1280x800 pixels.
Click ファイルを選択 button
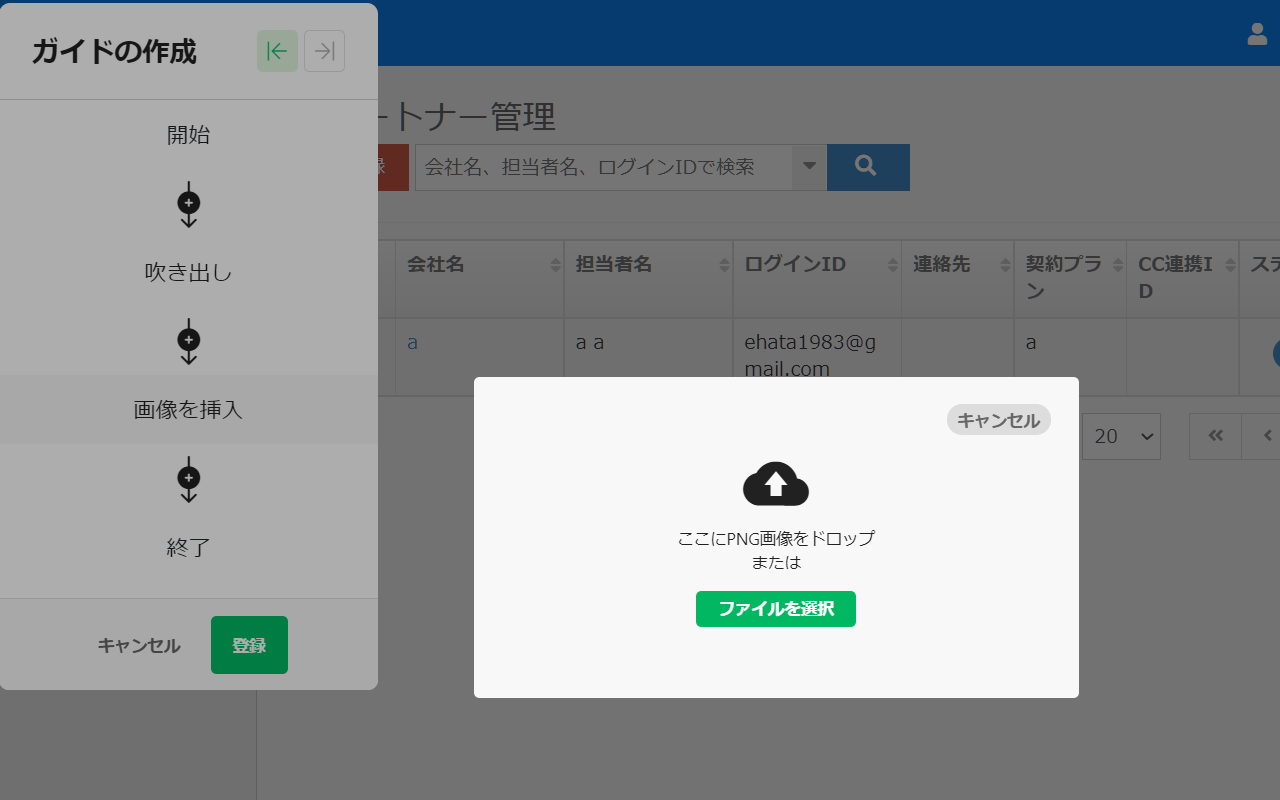(x=776, y=608)
